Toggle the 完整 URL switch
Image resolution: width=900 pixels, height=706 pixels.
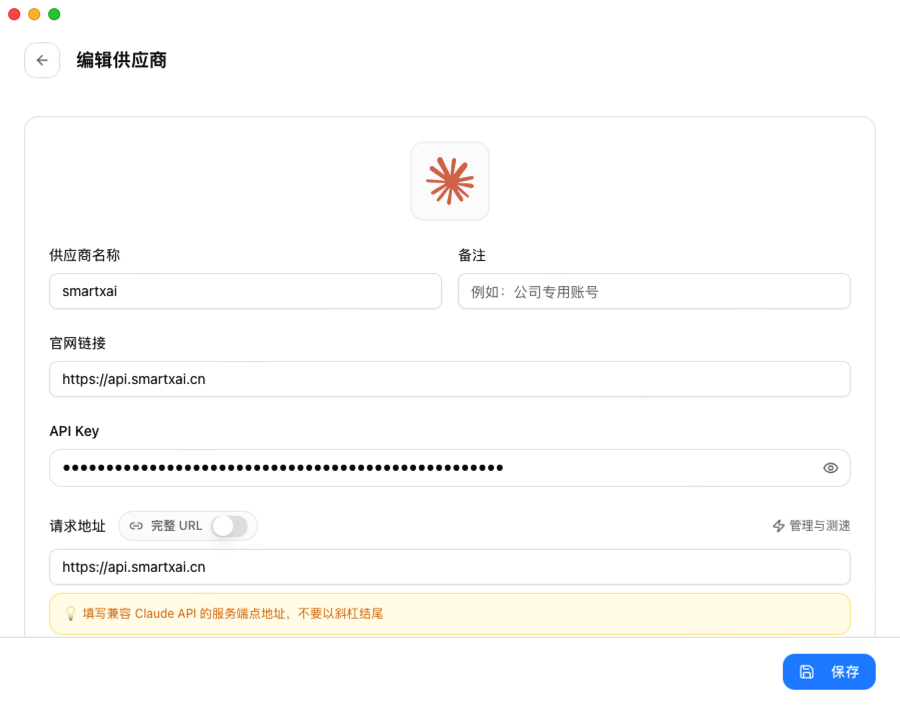(x=230, y=526)
